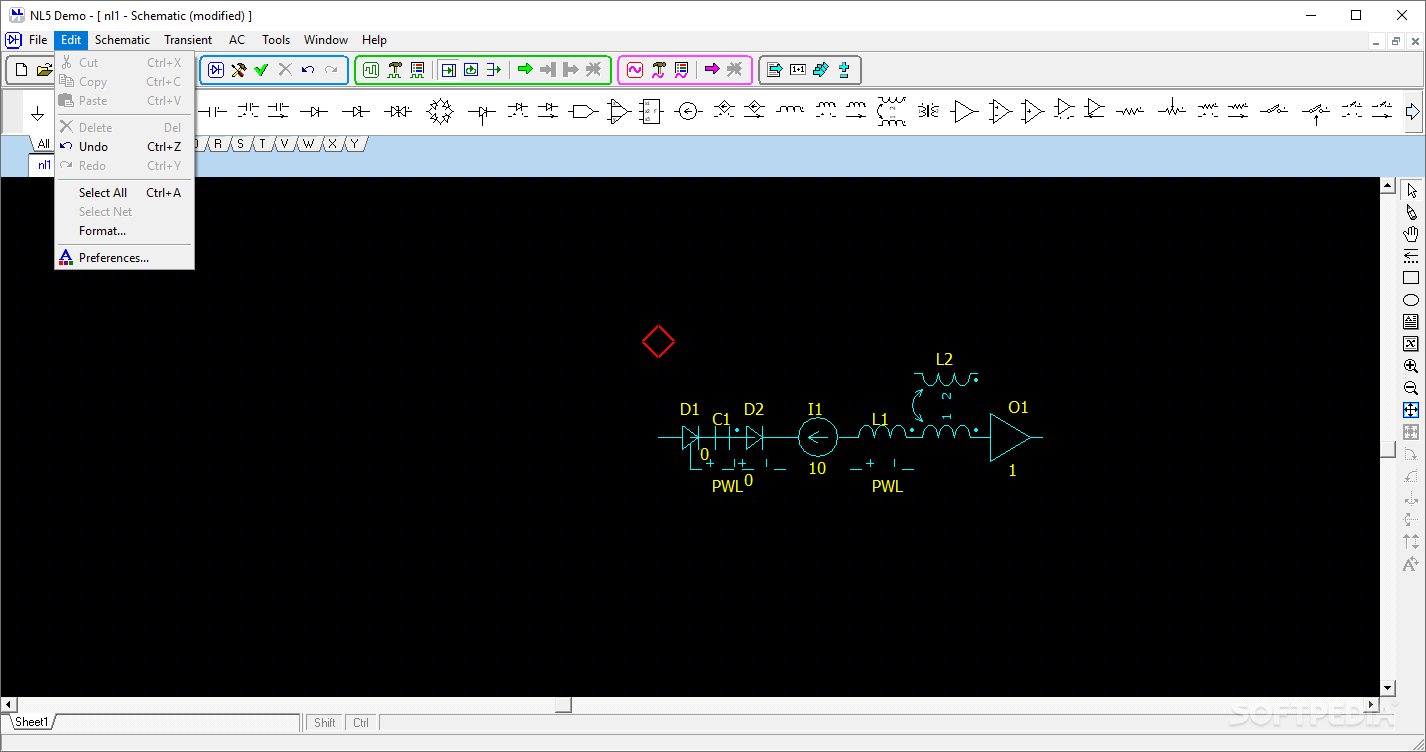Click the formula variable tool icon
The width and height of the screenshot is (1426, 752).
click(1411, 344)
